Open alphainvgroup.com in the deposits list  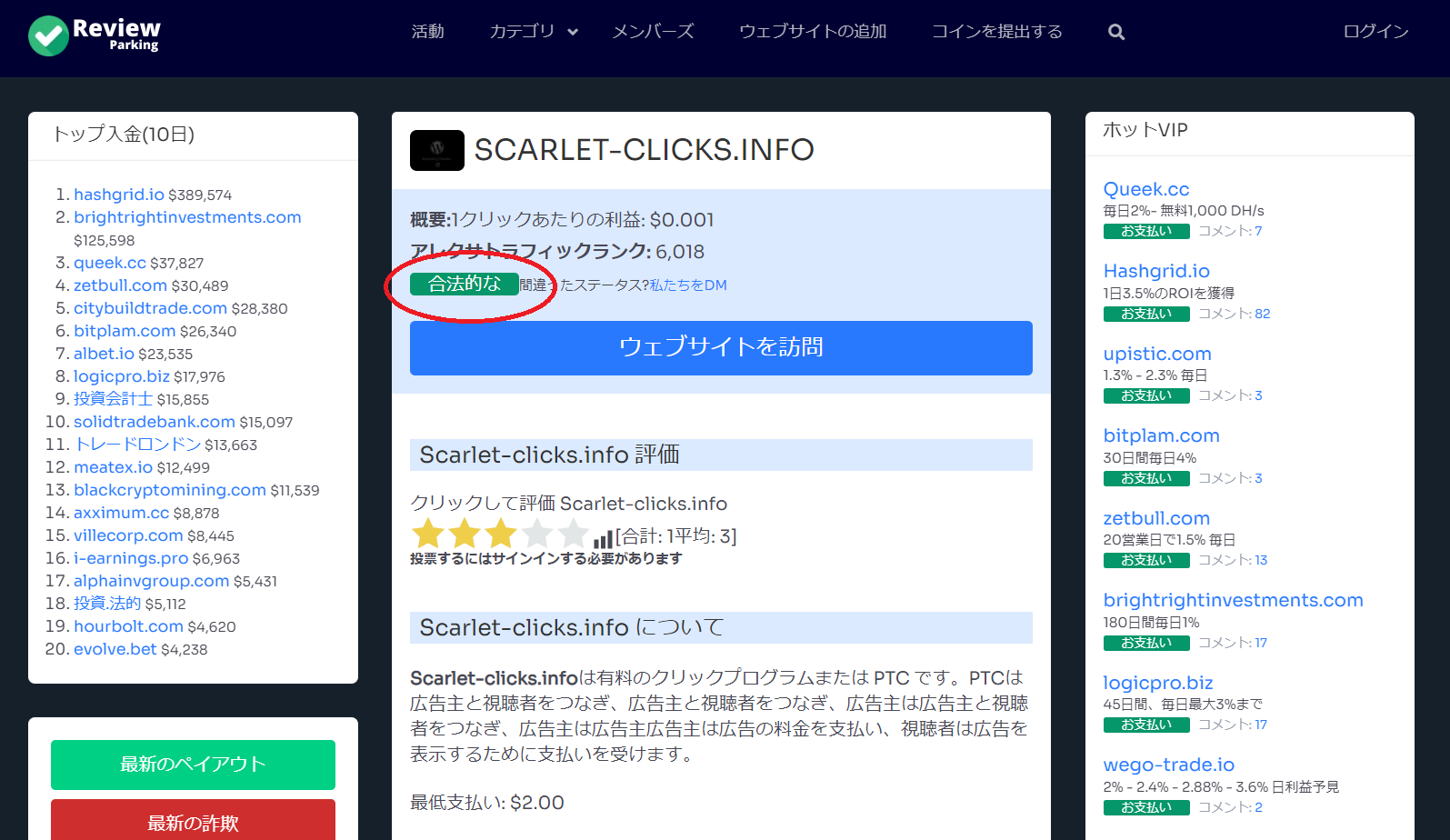[151, 581]
